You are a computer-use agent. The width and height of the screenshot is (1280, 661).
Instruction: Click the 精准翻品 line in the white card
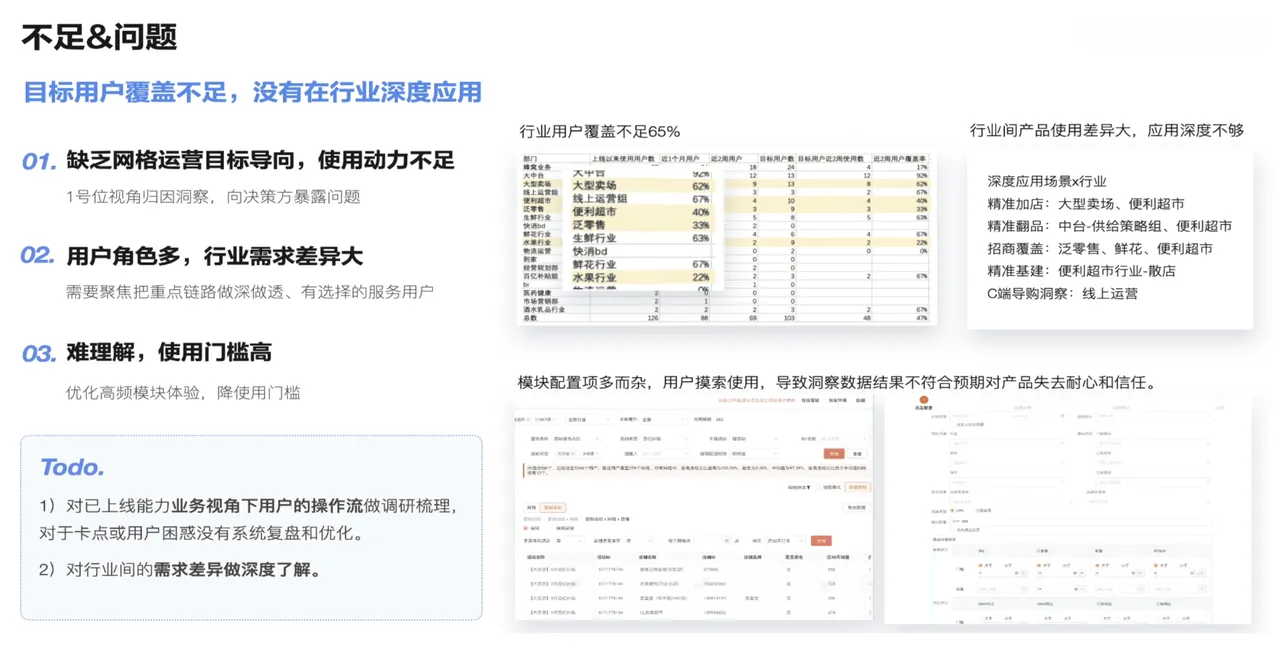(x=1109, y=227)
